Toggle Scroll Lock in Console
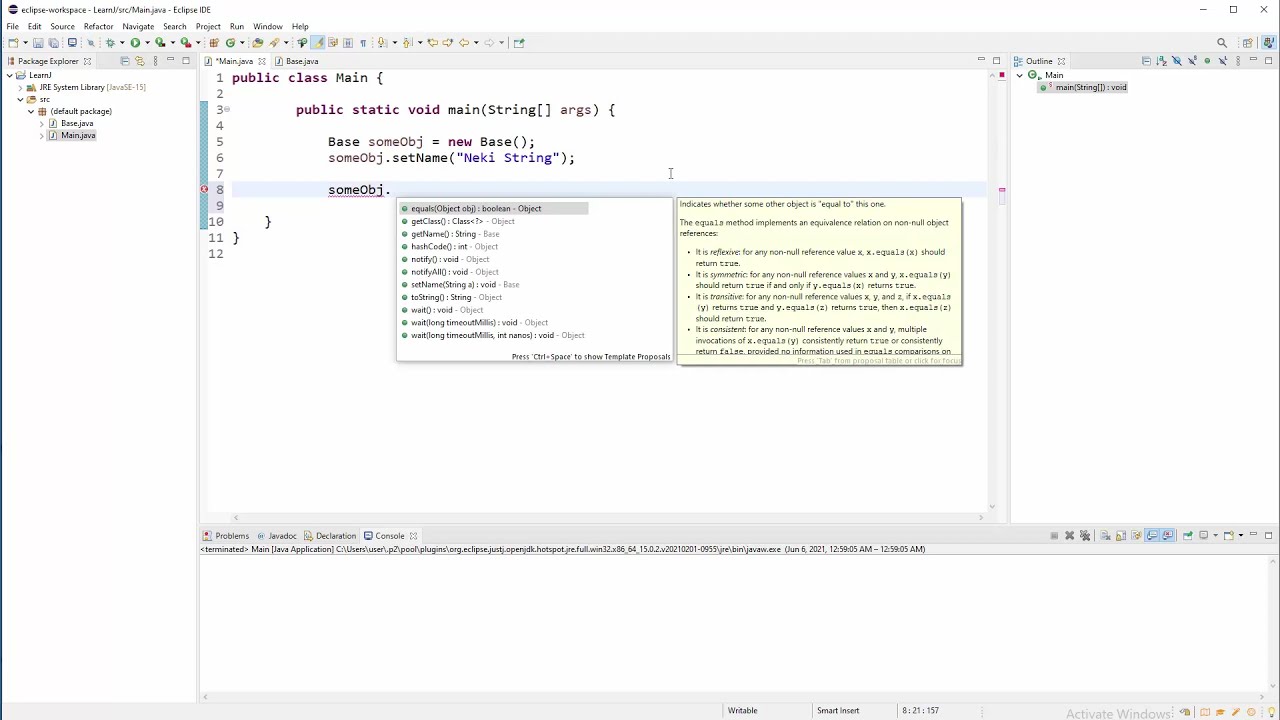This screenshot has width=1280, height=720. tap(1121, 536)
